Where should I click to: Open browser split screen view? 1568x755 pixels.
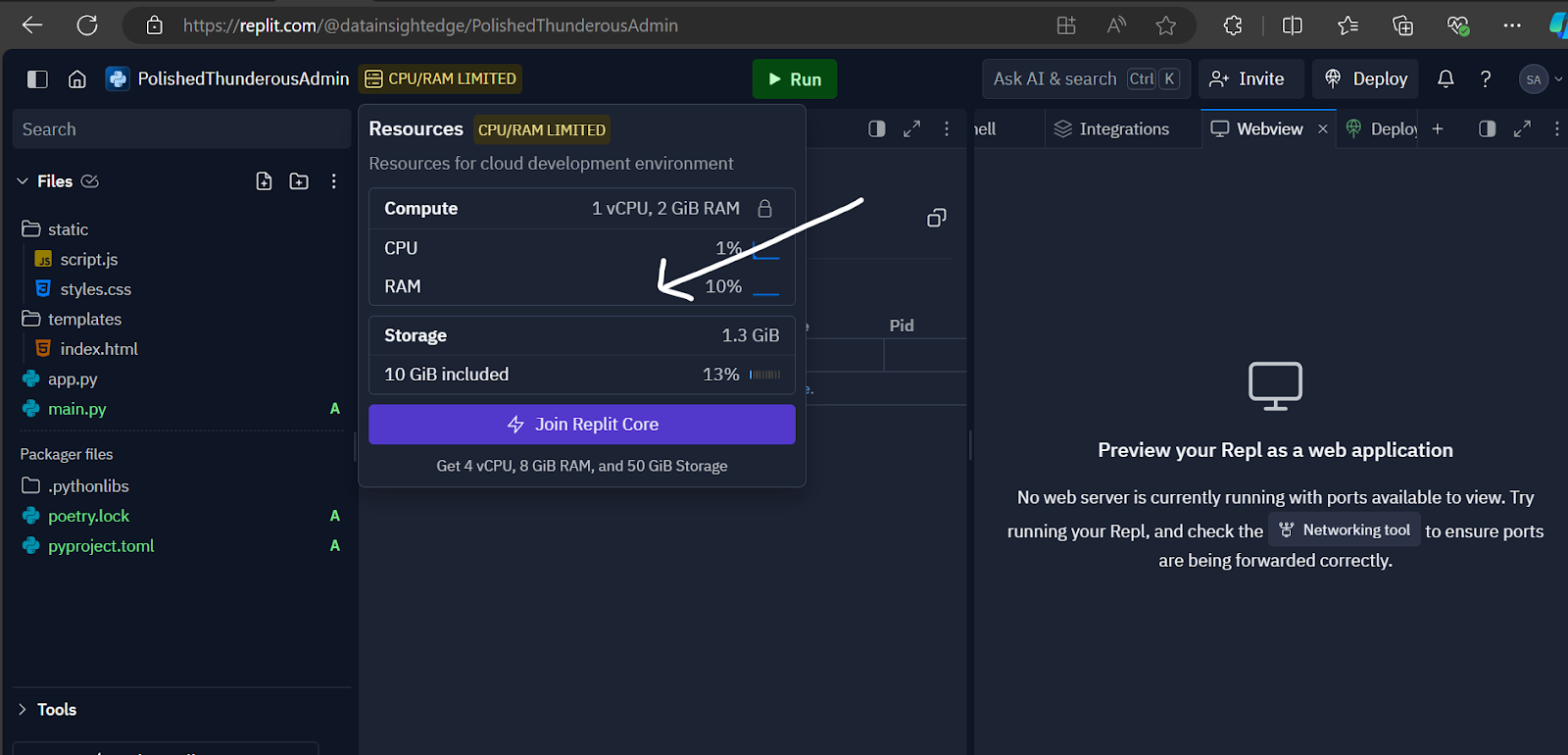point(1293,25)
